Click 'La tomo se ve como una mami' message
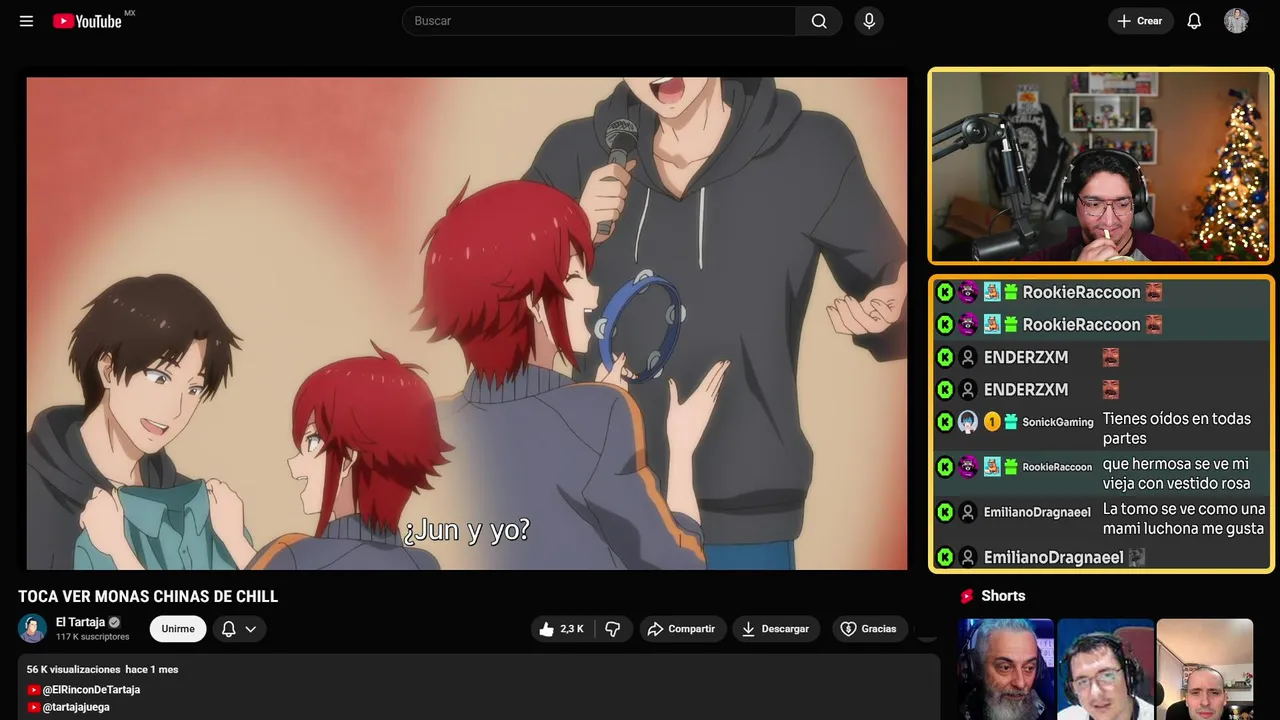This screenshot has width=1280, height=720. (x=1184, y=518)
